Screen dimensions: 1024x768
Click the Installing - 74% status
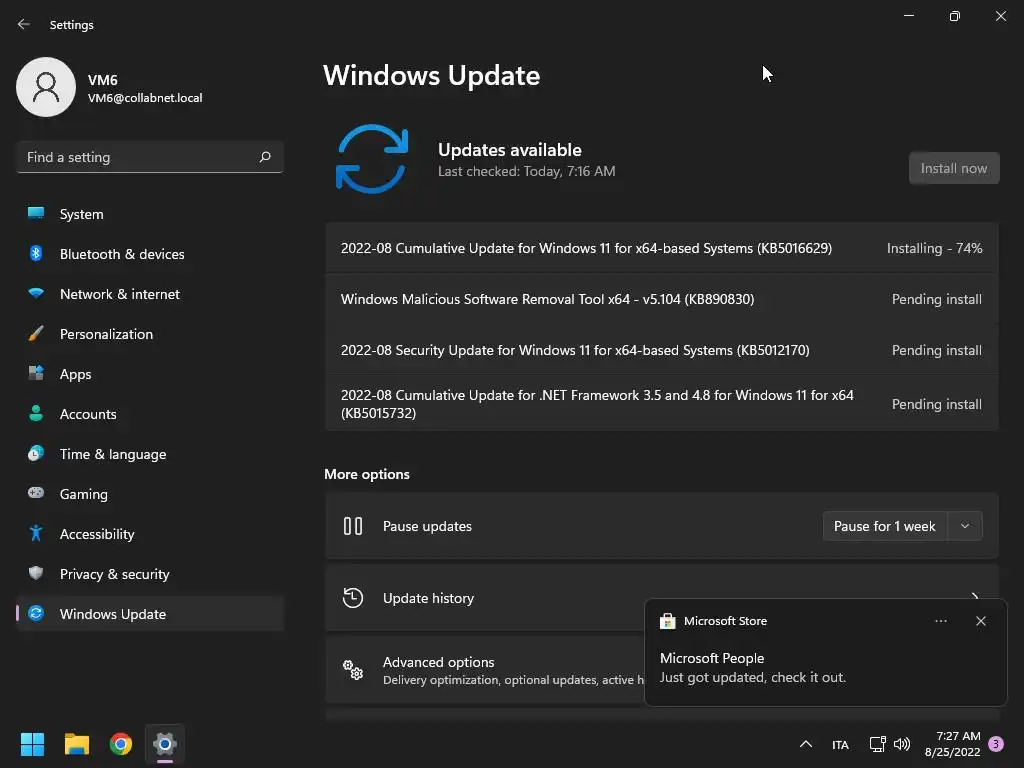(934, 248)
